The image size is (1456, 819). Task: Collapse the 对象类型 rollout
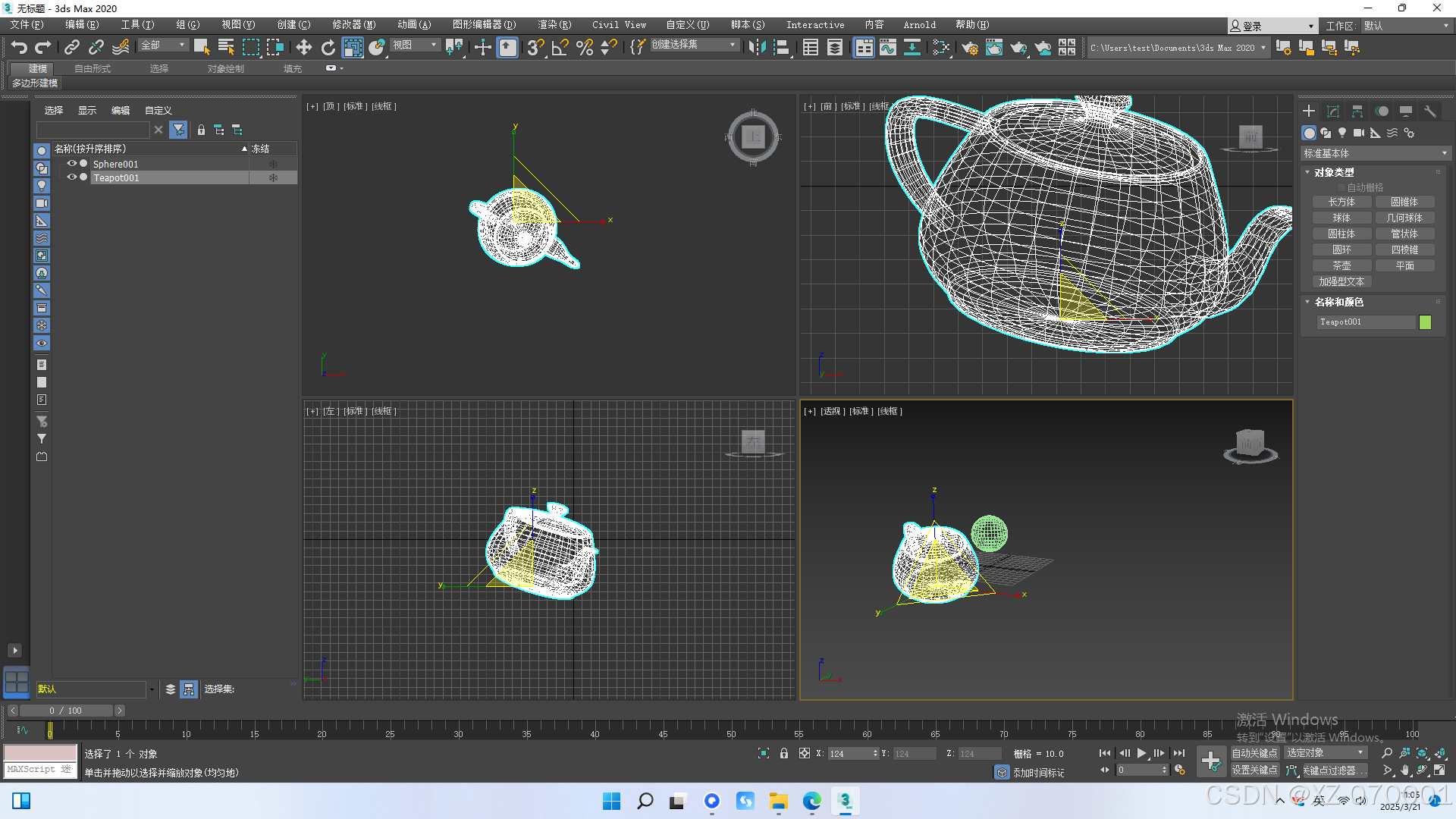tap(1333, 173)
